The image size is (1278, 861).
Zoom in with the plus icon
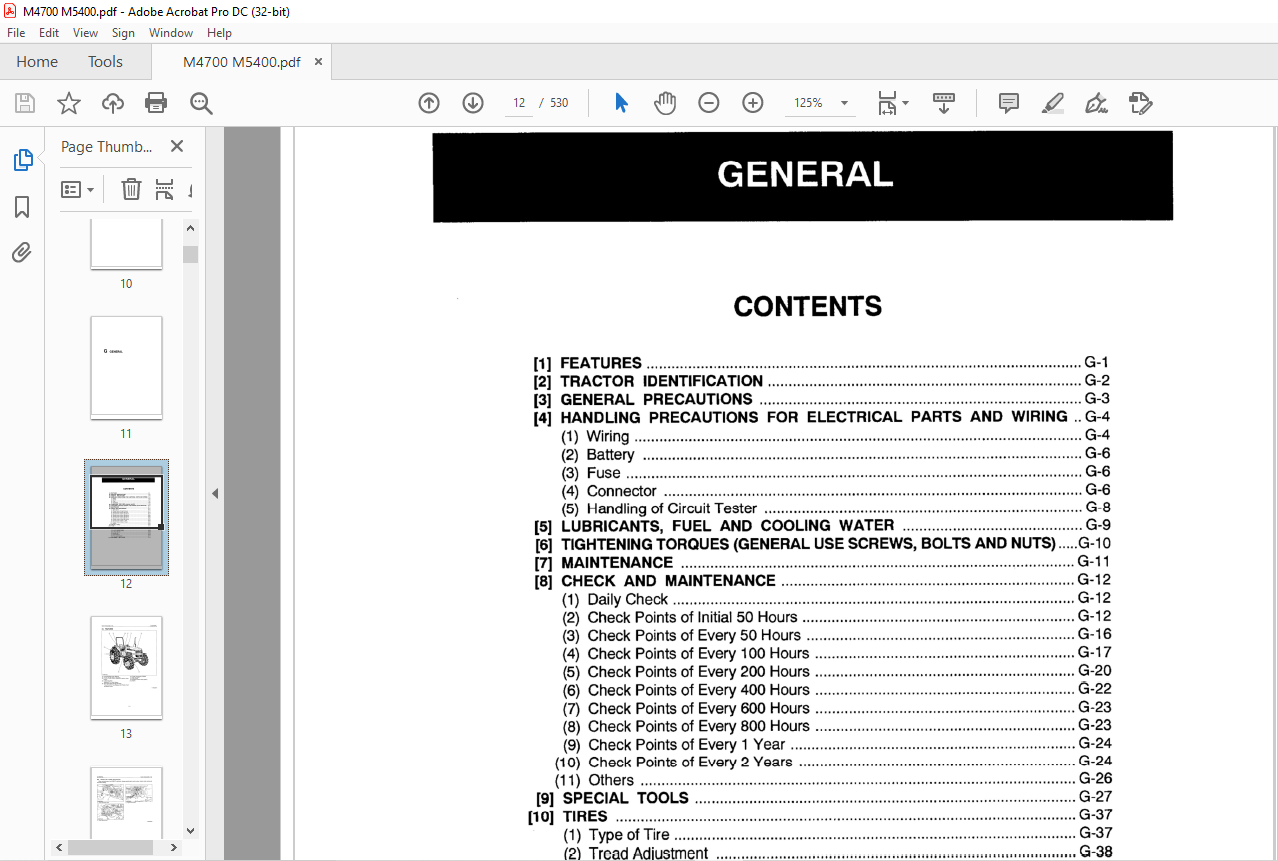coord(753,103)
